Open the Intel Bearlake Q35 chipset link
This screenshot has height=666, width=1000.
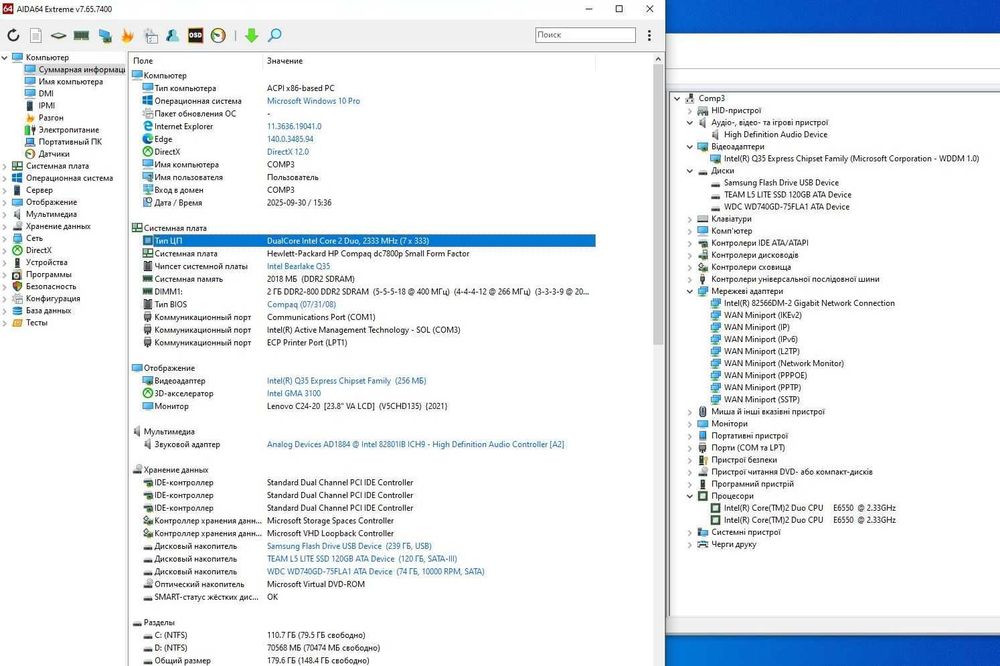pyautogui.click(x=298, y=266)
